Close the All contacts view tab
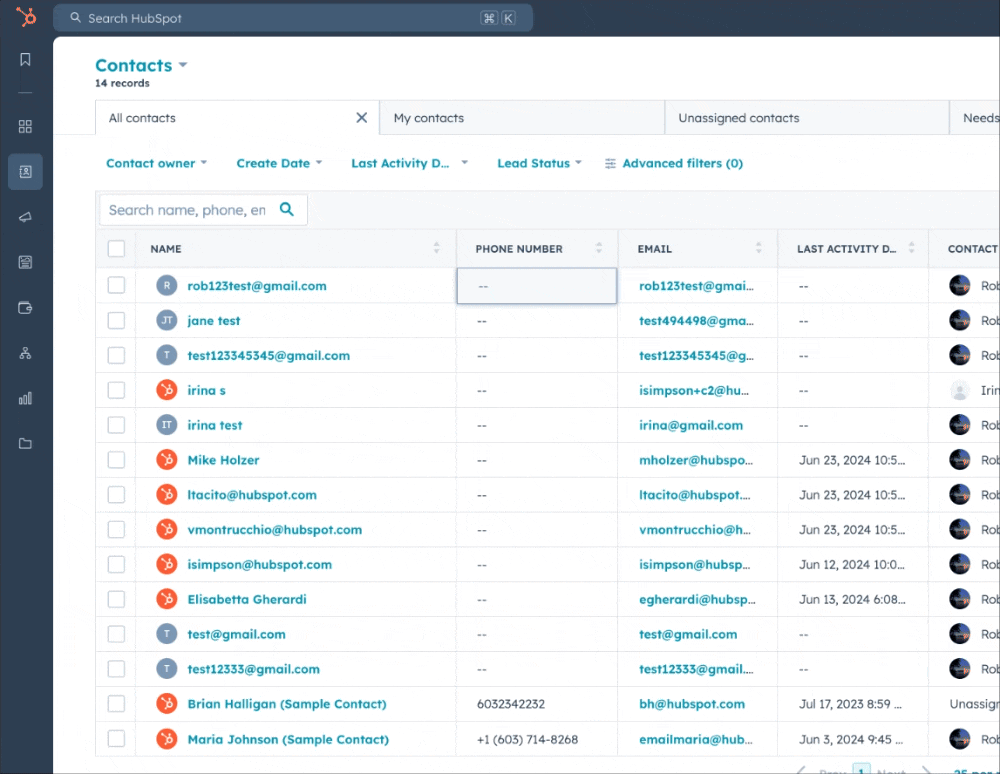The image size is (1000, 774). coord(362,117)
